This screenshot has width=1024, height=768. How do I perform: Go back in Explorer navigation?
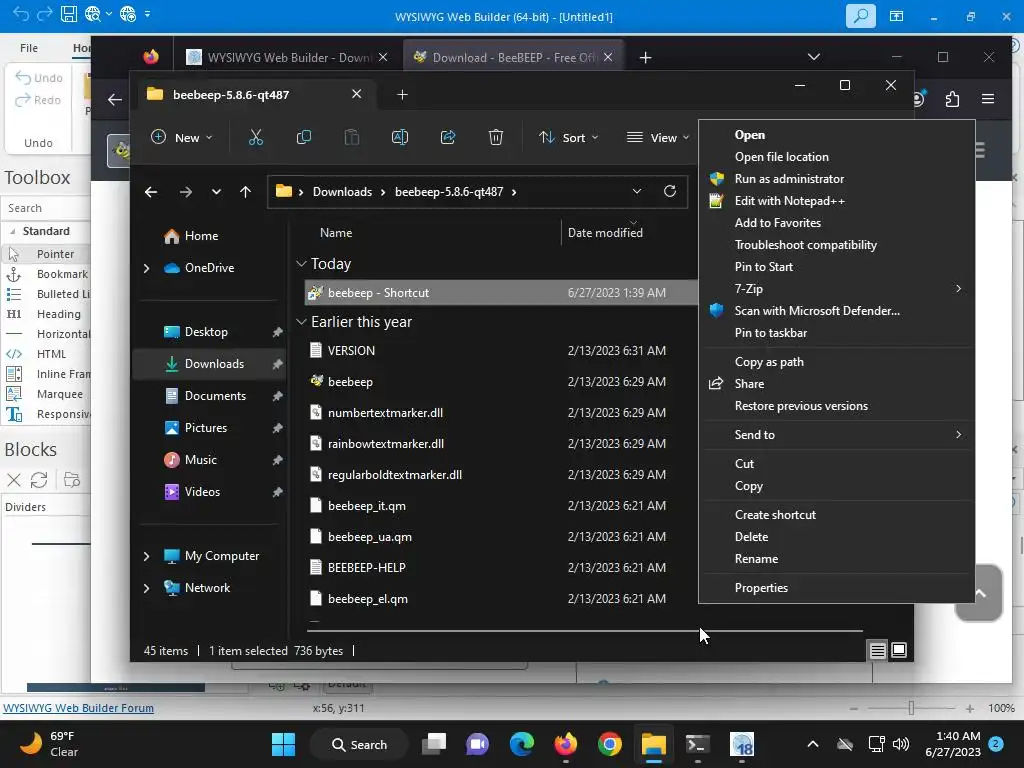151,192
